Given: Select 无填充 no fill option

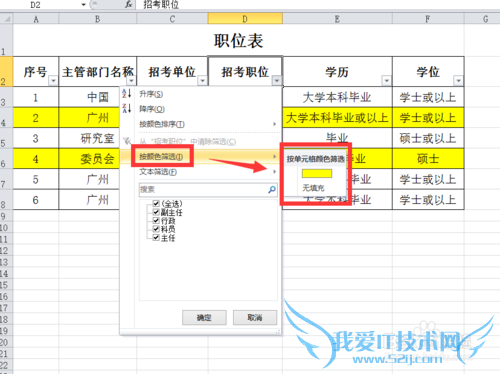Looking at the screenshot, I should 313,188.
